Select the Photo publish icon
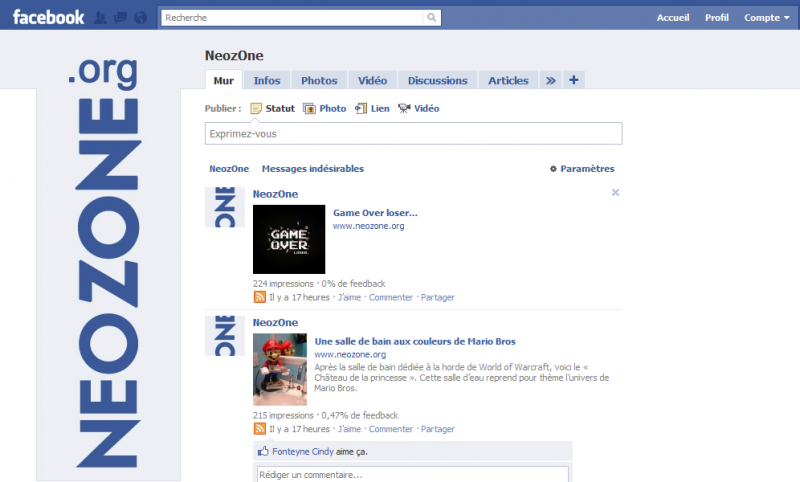This screenshot has height=482, width=800. point(310,108)
